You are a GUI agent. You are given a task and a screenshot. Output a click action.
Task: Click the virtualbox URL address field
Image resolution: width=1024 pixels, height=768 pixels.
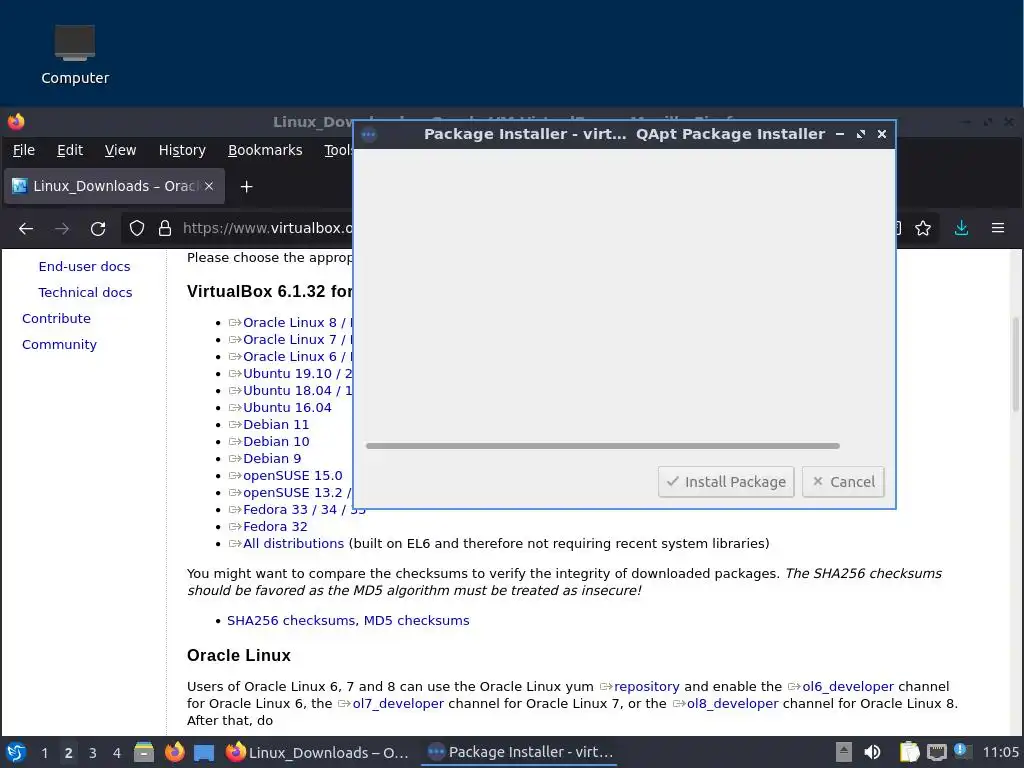coord(266,228)
